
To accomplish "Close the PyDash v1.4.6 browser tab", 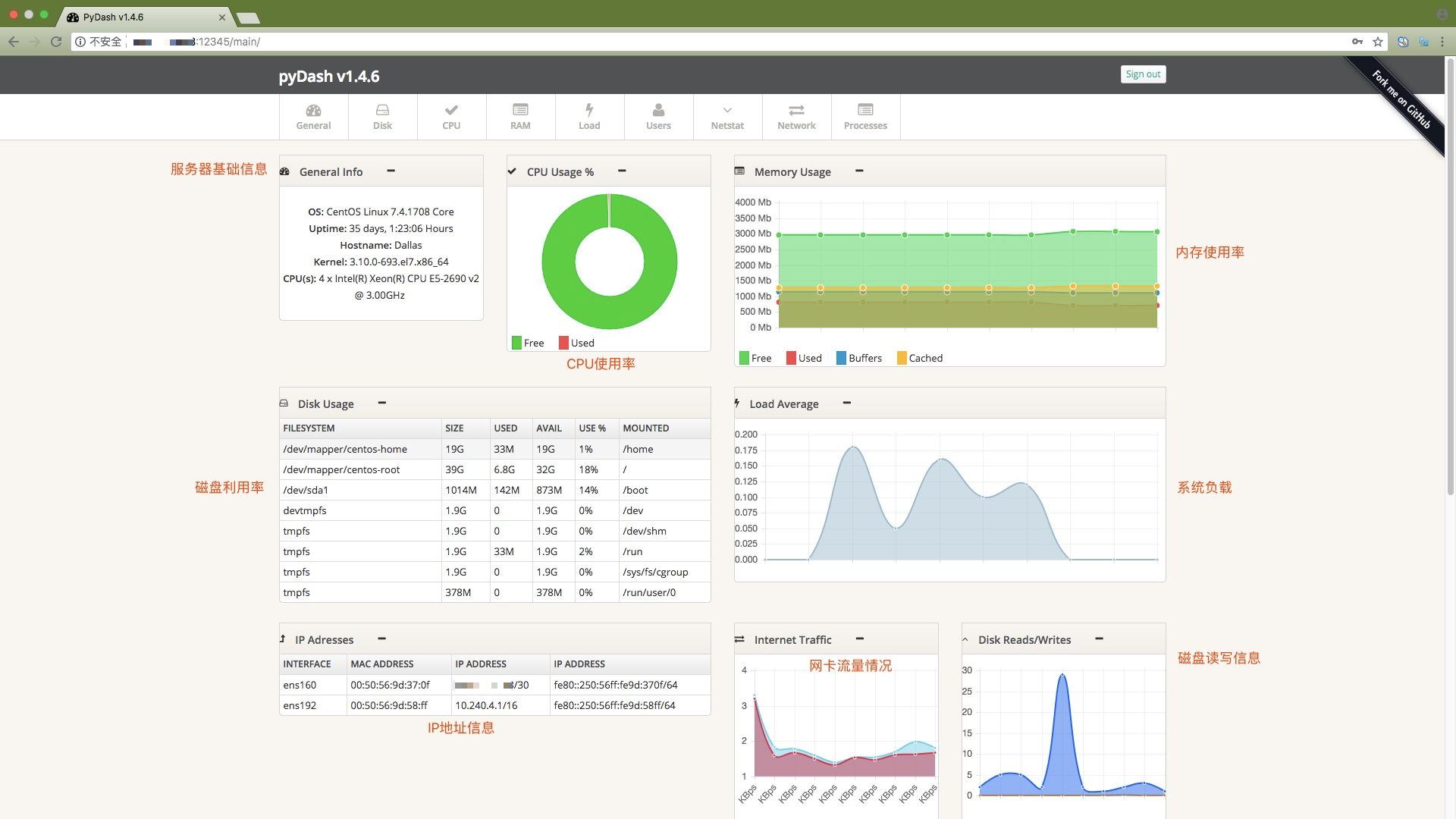I will 222,17.
